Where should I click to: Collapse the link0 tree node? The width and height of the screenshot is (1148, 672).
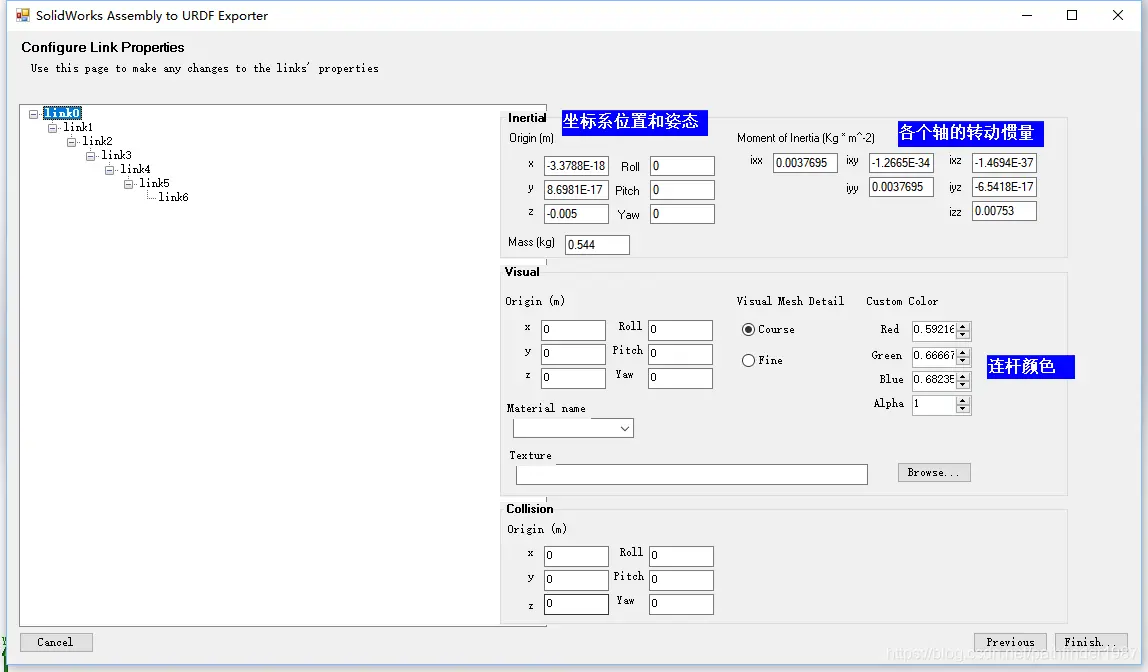point(34,114)
